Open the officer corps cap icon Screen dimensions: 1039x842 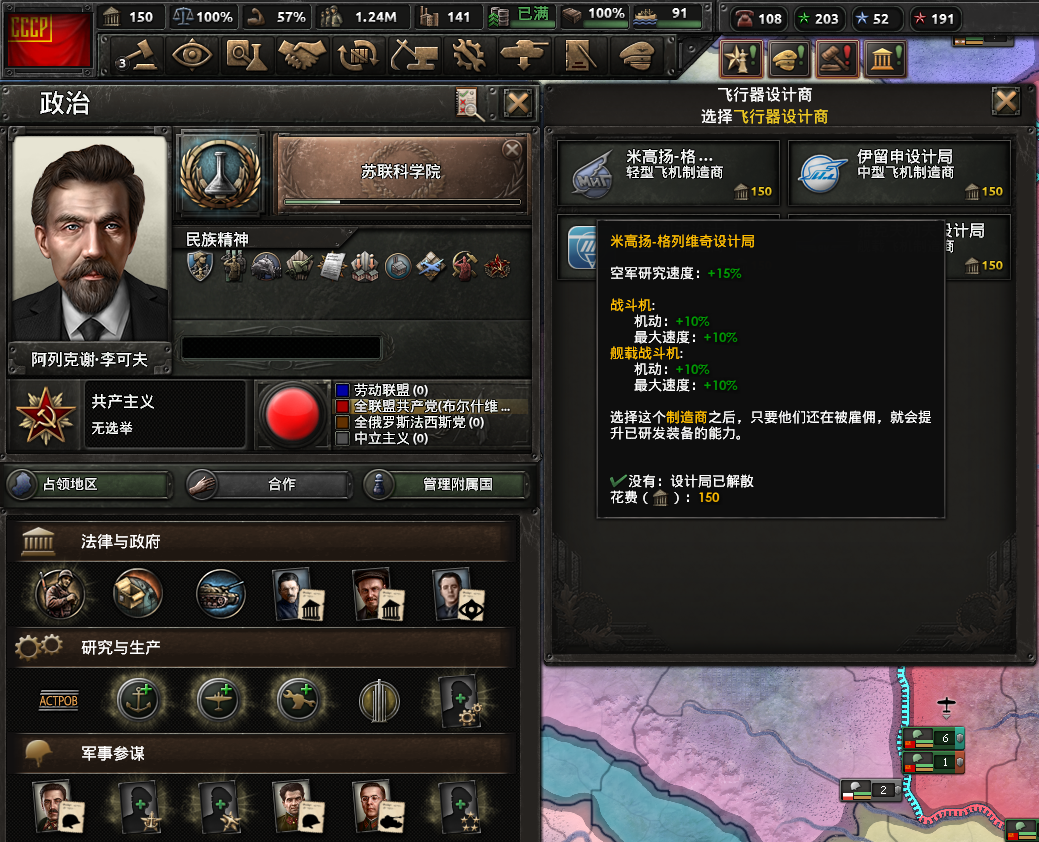(635, 55)
